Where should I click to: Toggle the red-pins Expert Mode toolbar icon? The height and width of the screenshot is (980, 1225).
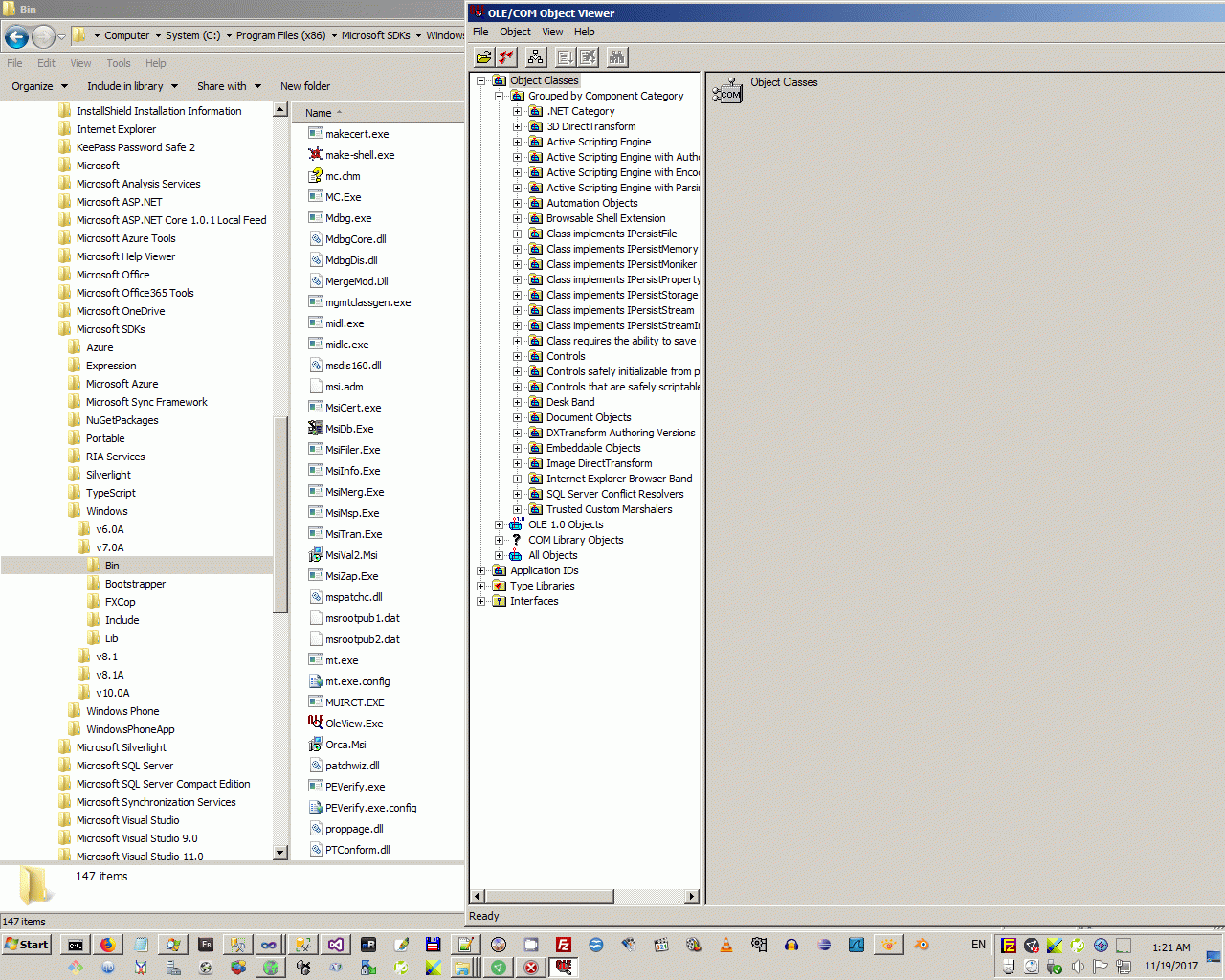coord(506,57)
